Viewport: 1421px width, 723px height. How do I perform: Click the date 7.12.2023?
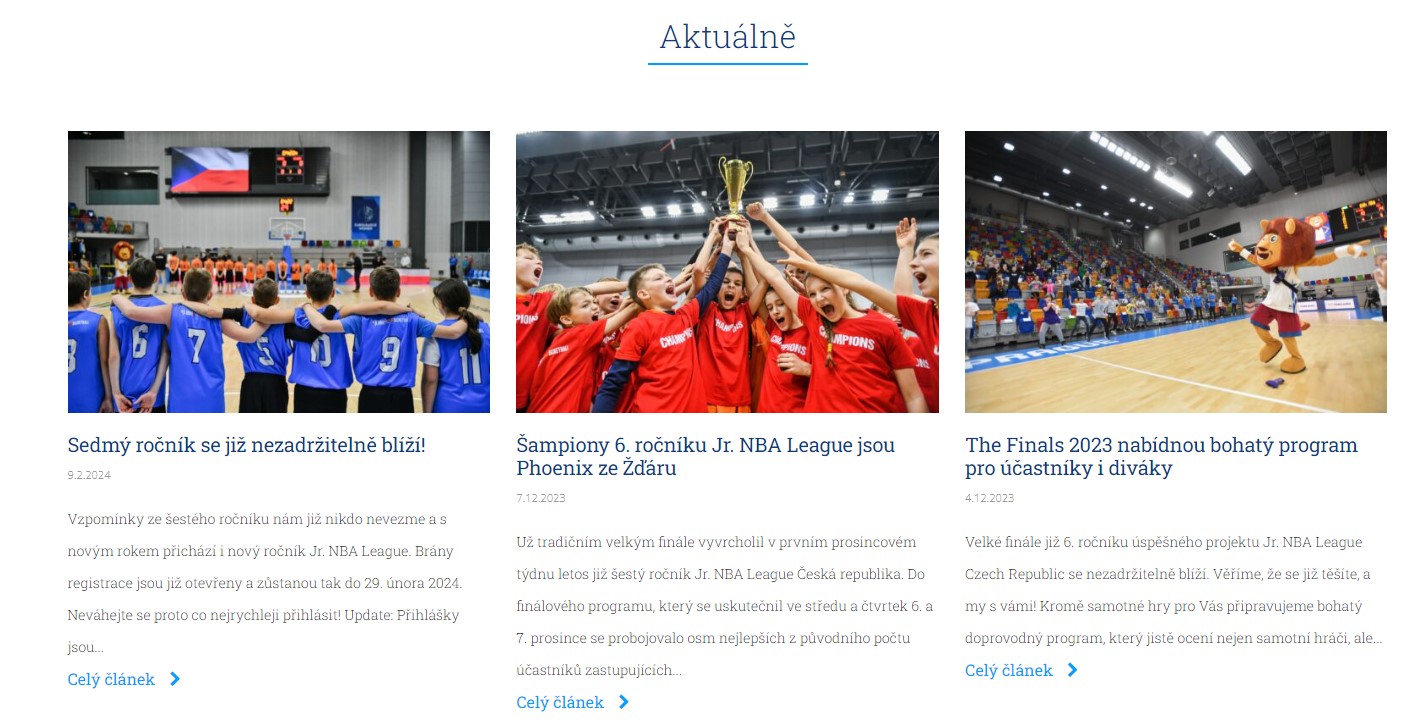tap(541, 498)
